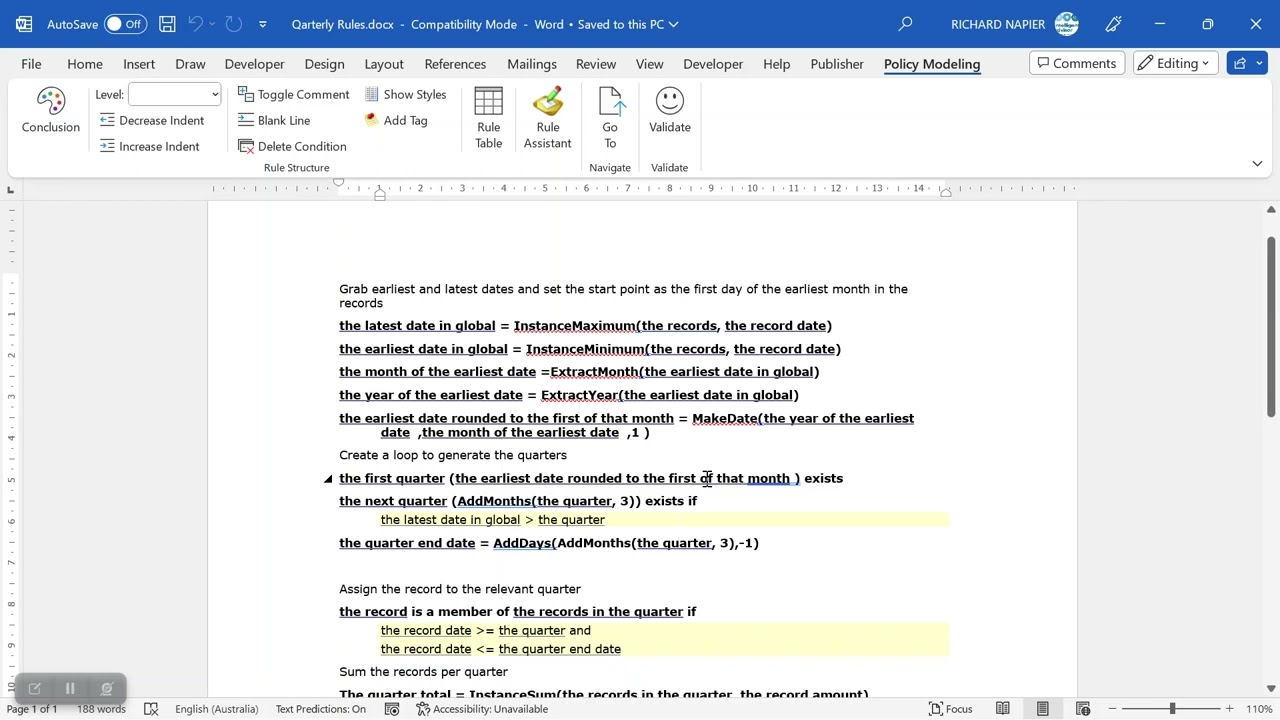Image resolution: width=1280 pixels, height=720 pixels.
Task: Open the Search magnifier icon
Action: (x=905, y=24)
